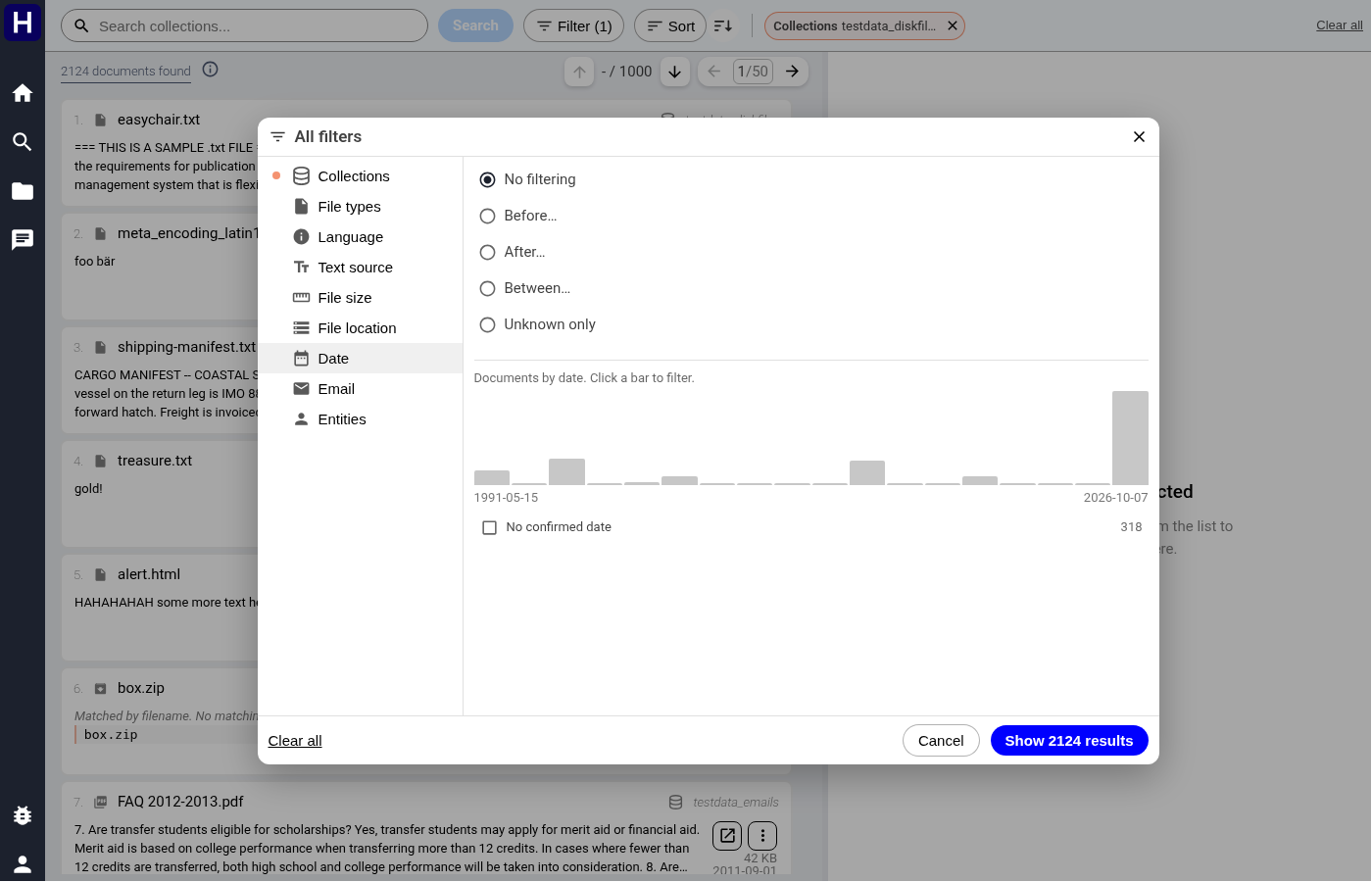Viewport: 1372px width, 882px height.
Task: Open the chat icon in left sidebar
Action: pyautogui.click(x=23, y=240)
